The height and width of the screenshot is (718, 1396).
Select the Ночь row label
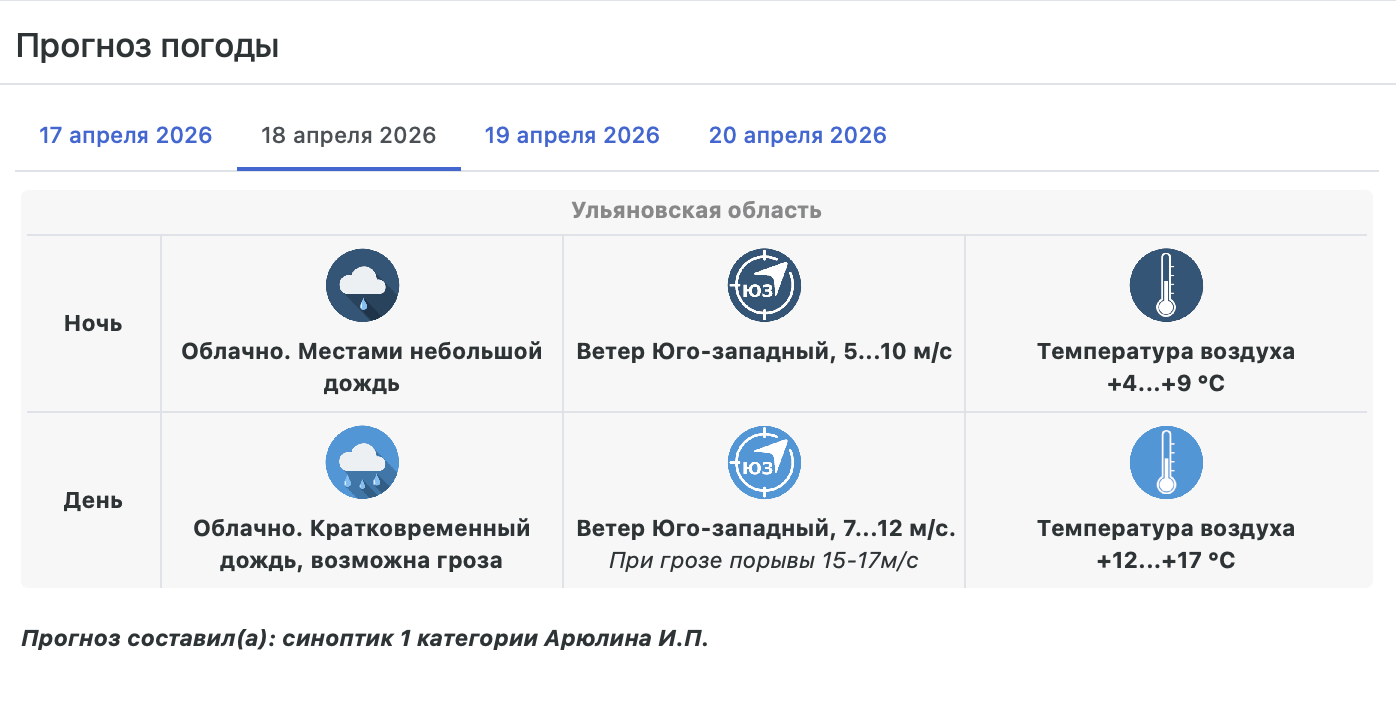[x=93, y=324]
